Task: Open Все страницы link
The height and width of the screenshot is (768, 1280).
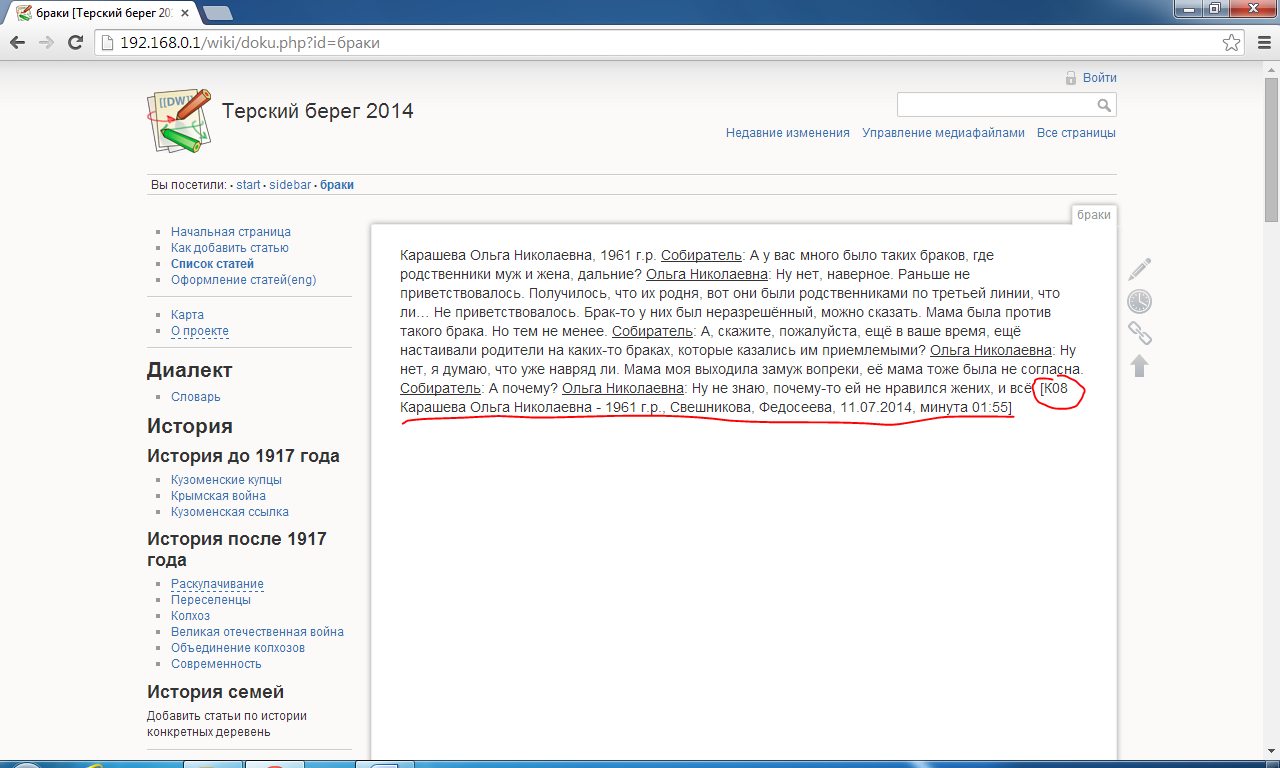Action: [1076, 133]
